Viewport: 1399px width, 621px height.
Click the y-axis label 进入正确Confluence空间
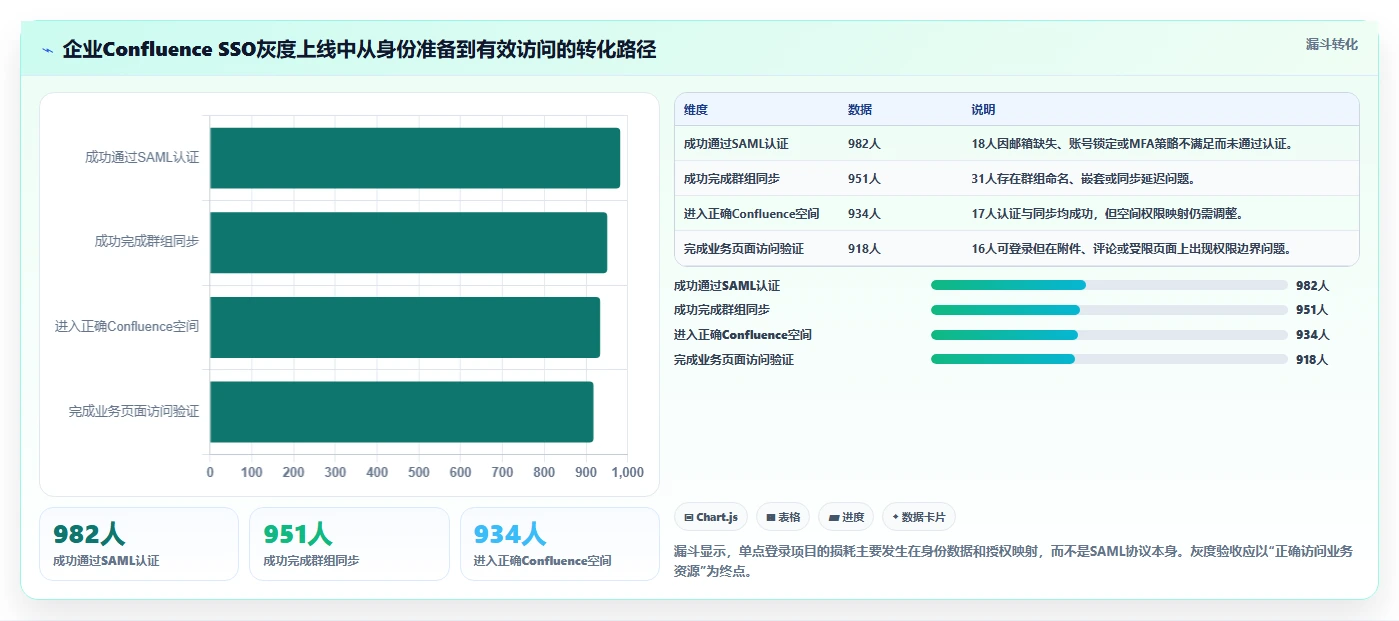click(x=127, y=327)
